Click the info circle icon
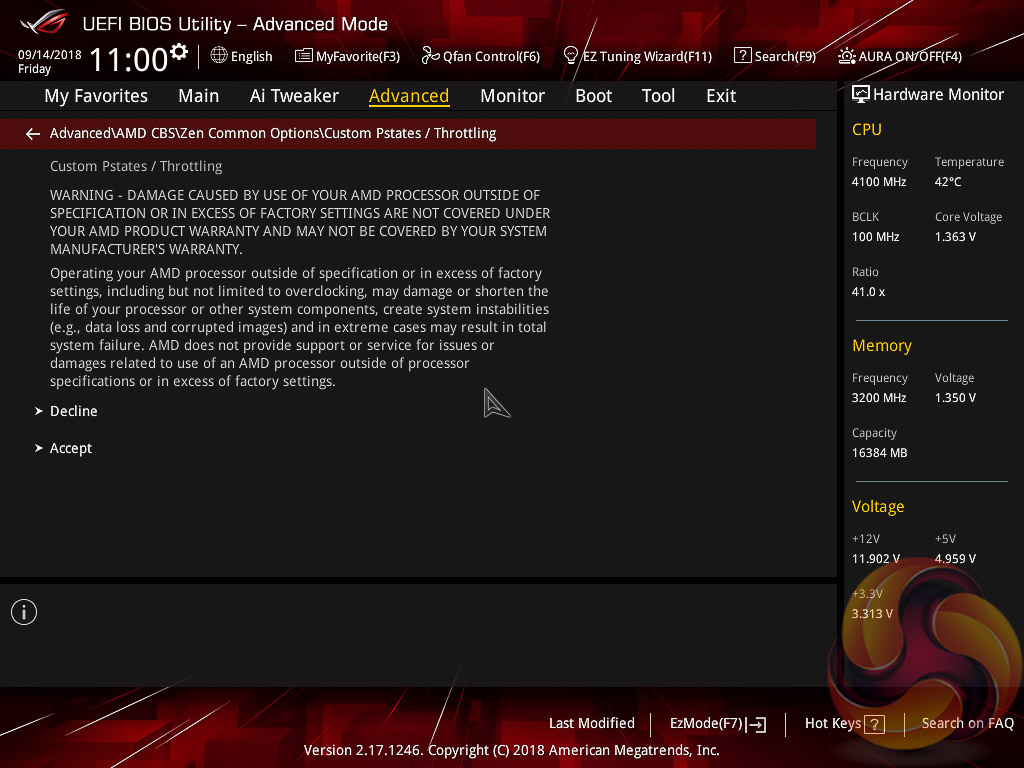This screenshot has height=768, width=1024. point(24,612)
